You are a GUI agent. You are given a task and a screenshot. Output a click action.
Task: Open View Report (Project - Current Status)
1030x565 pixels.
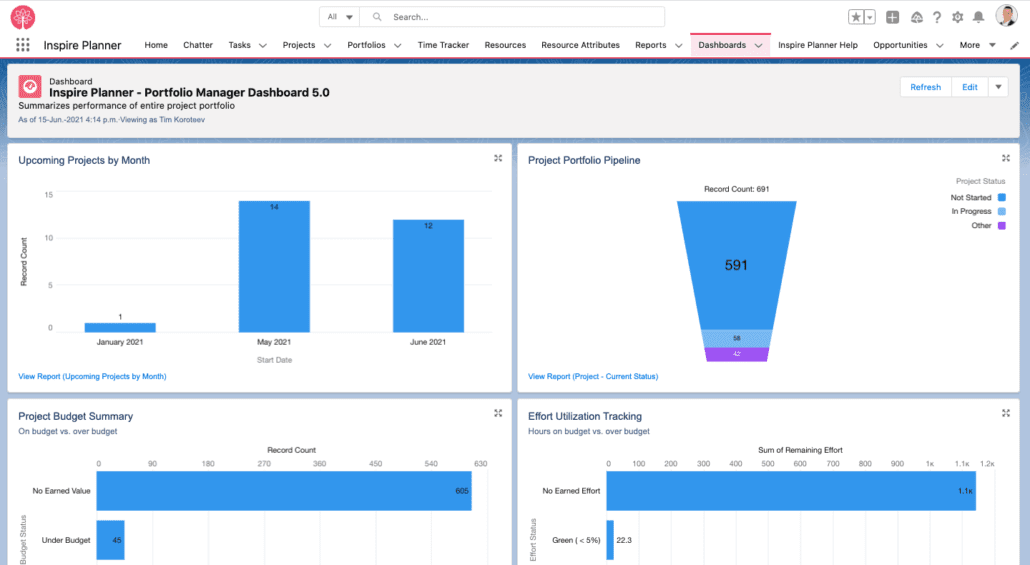(593, 376)
